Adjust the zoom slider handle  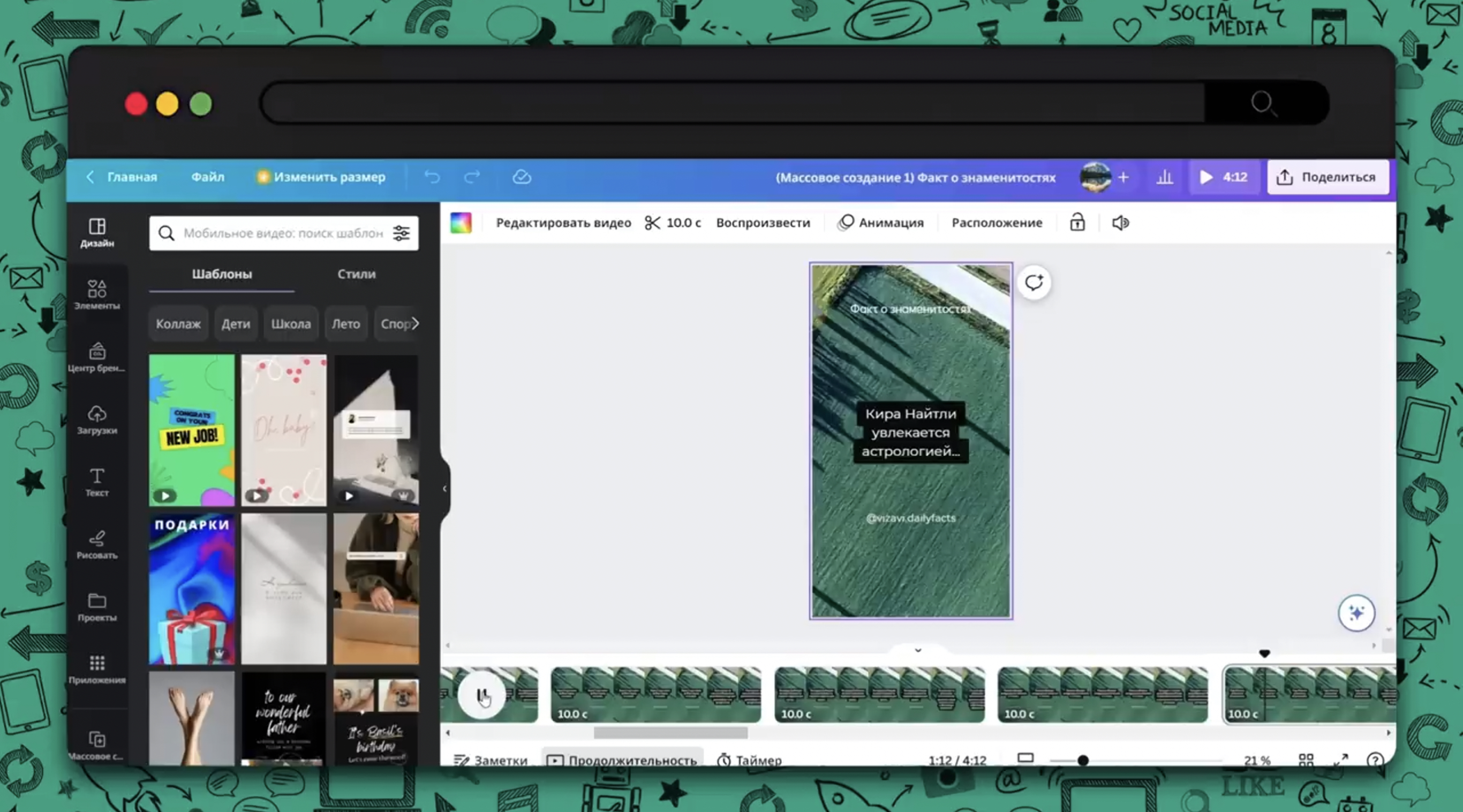(x=1083, y=760)
